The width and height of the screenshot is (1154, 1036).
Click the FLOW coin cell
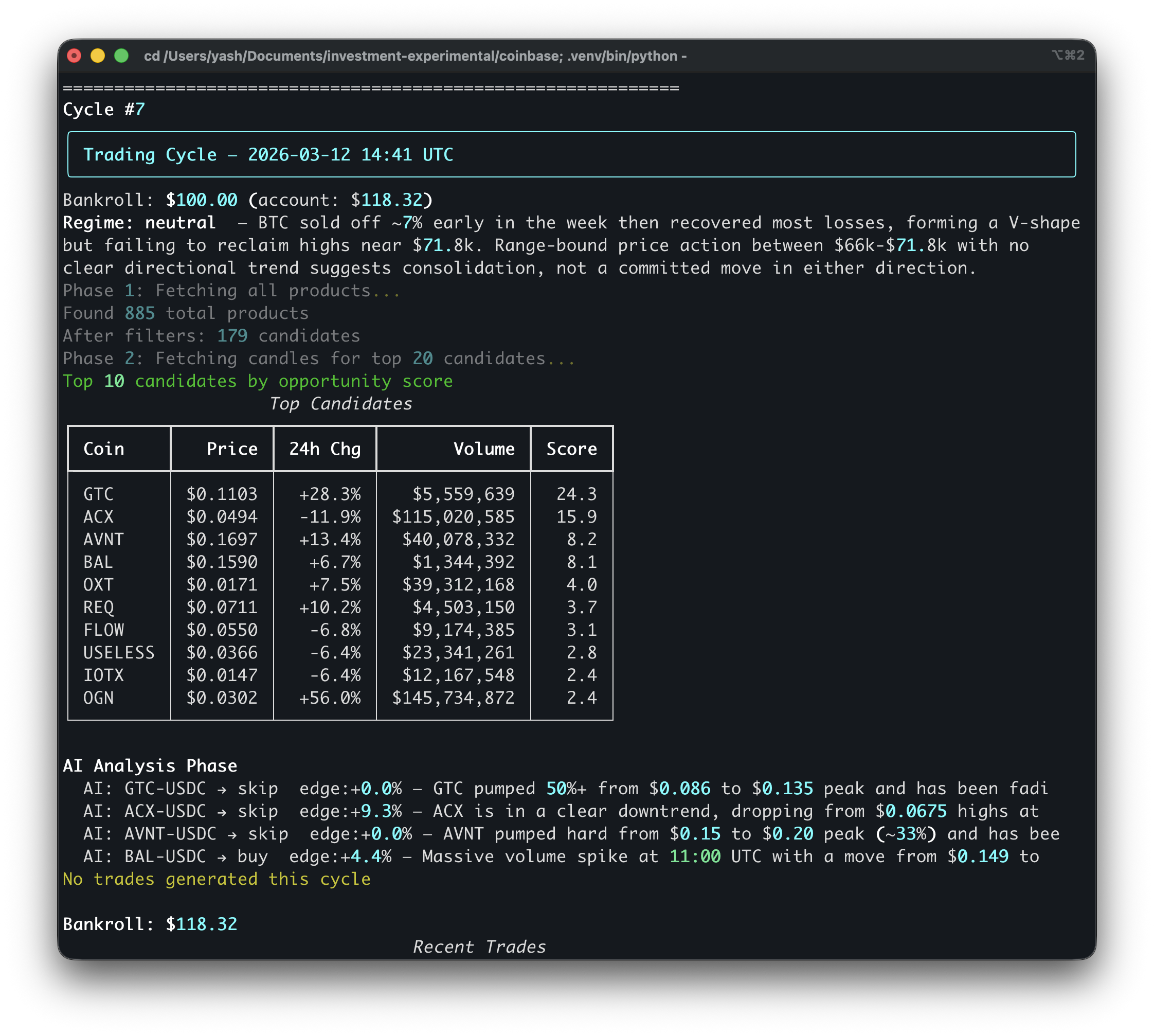point(103,630)
